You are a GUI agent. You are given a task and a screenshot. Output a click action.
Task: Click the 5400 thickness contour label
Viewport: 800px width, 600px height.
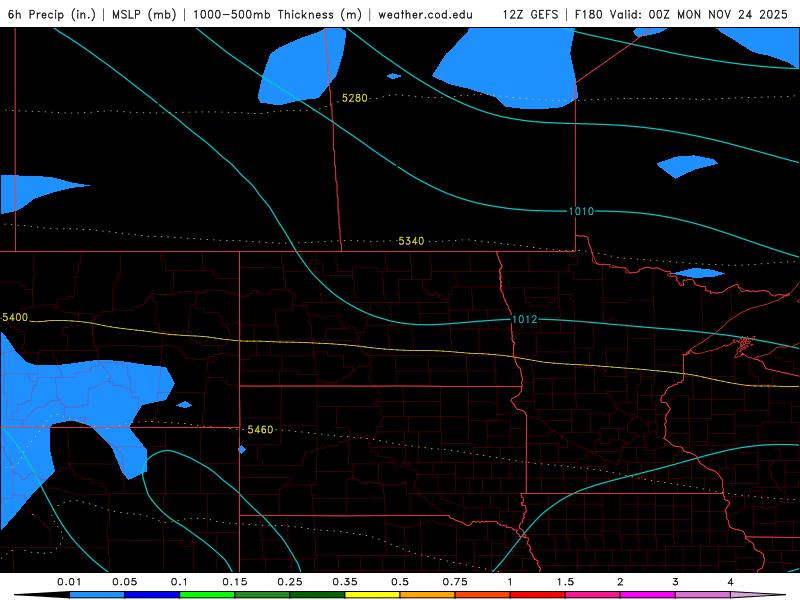pyautogui.click(x=15, y=317)
